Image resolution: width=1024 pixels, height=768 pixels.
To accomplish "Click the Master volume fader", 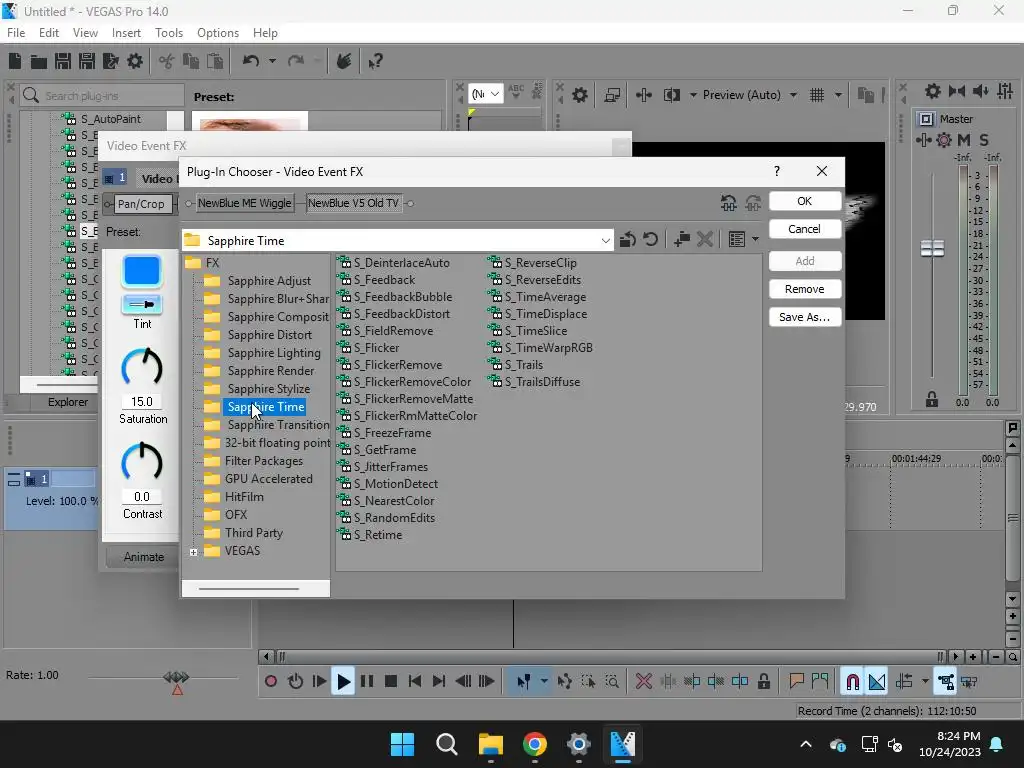I will (932, 248).
